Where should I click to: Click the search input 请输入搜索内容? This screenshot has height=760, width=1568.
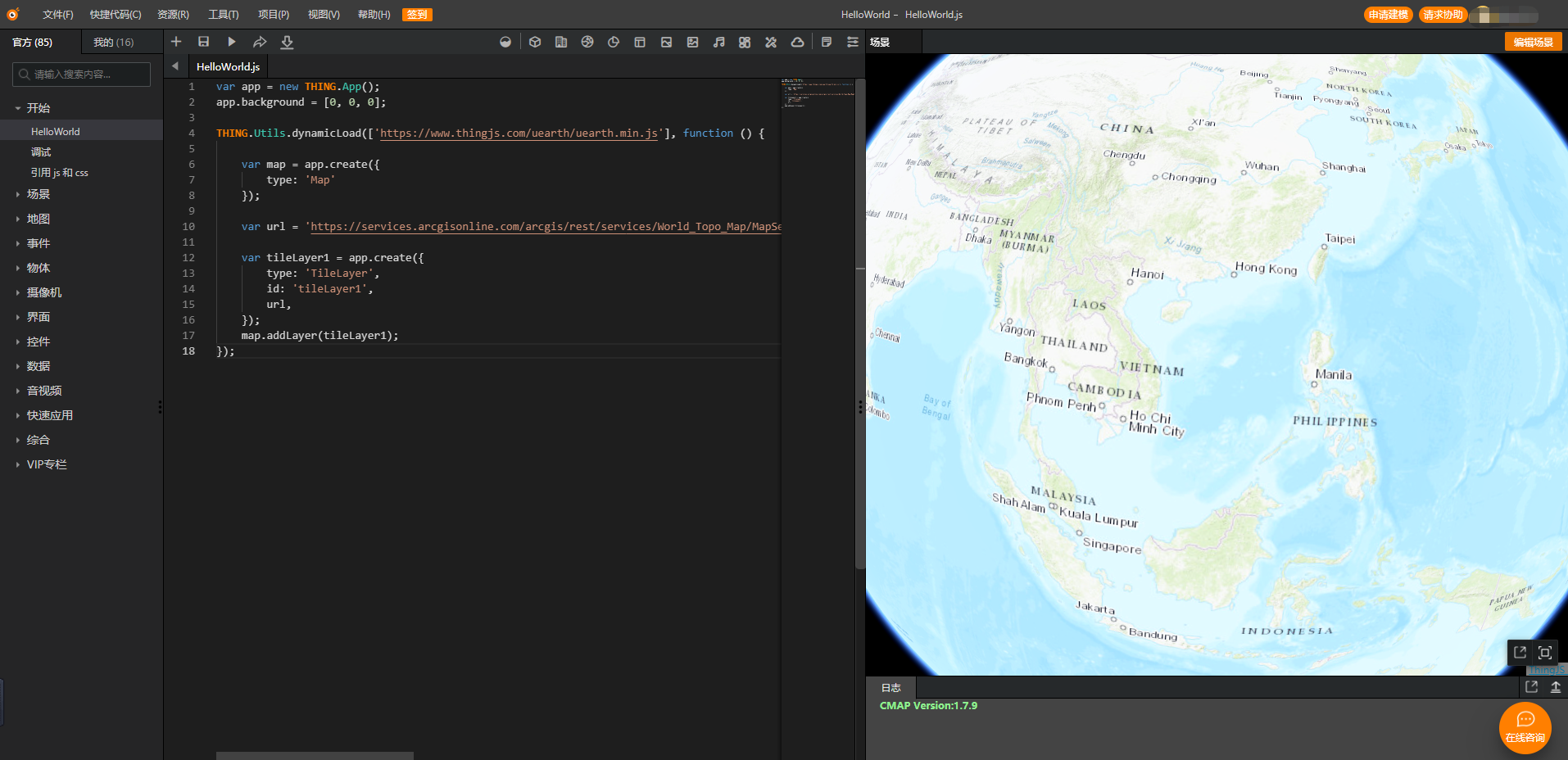point(81,75)
